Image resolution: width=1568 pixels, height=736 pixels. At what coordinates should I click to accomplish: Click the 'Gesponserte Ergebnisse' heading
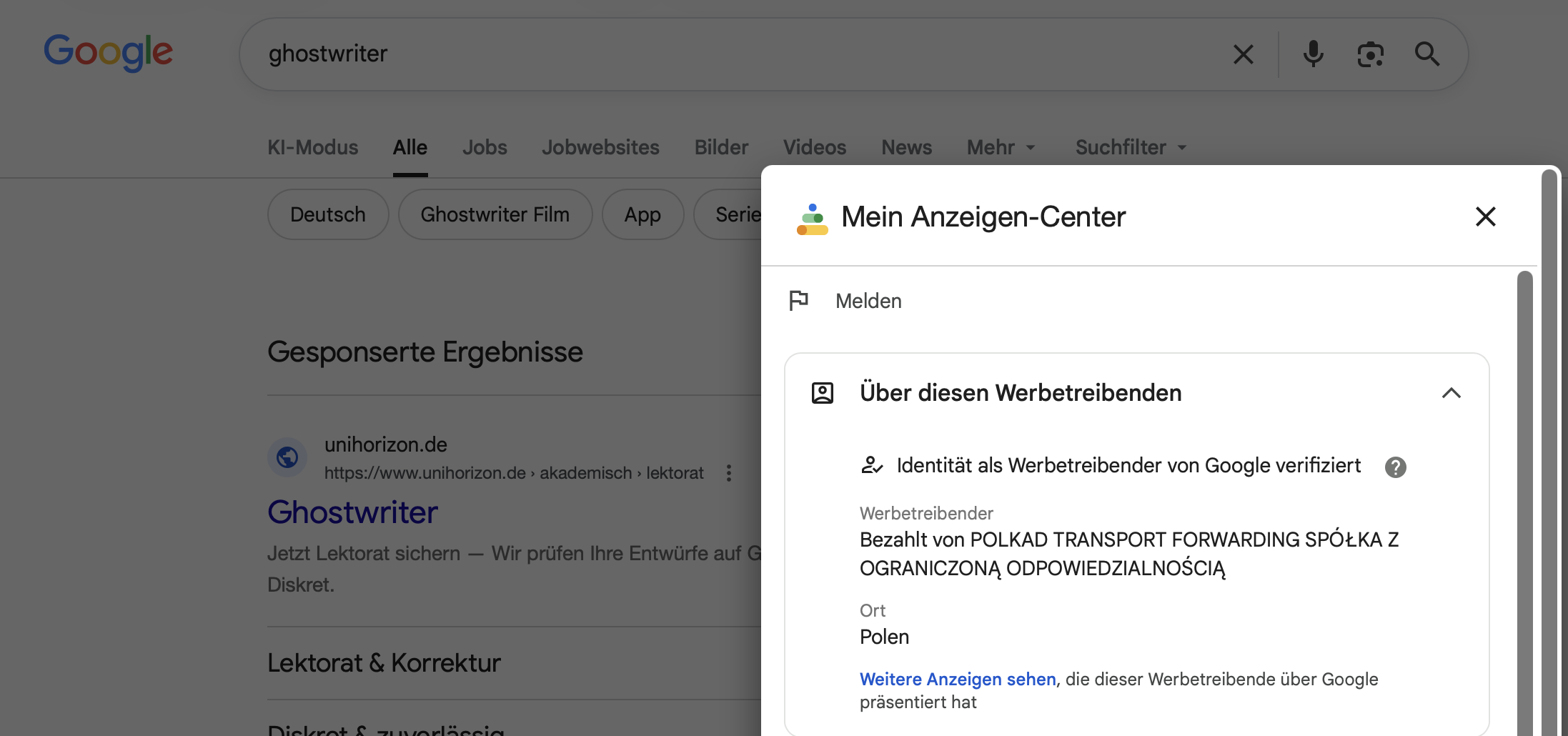coord(425,352)
